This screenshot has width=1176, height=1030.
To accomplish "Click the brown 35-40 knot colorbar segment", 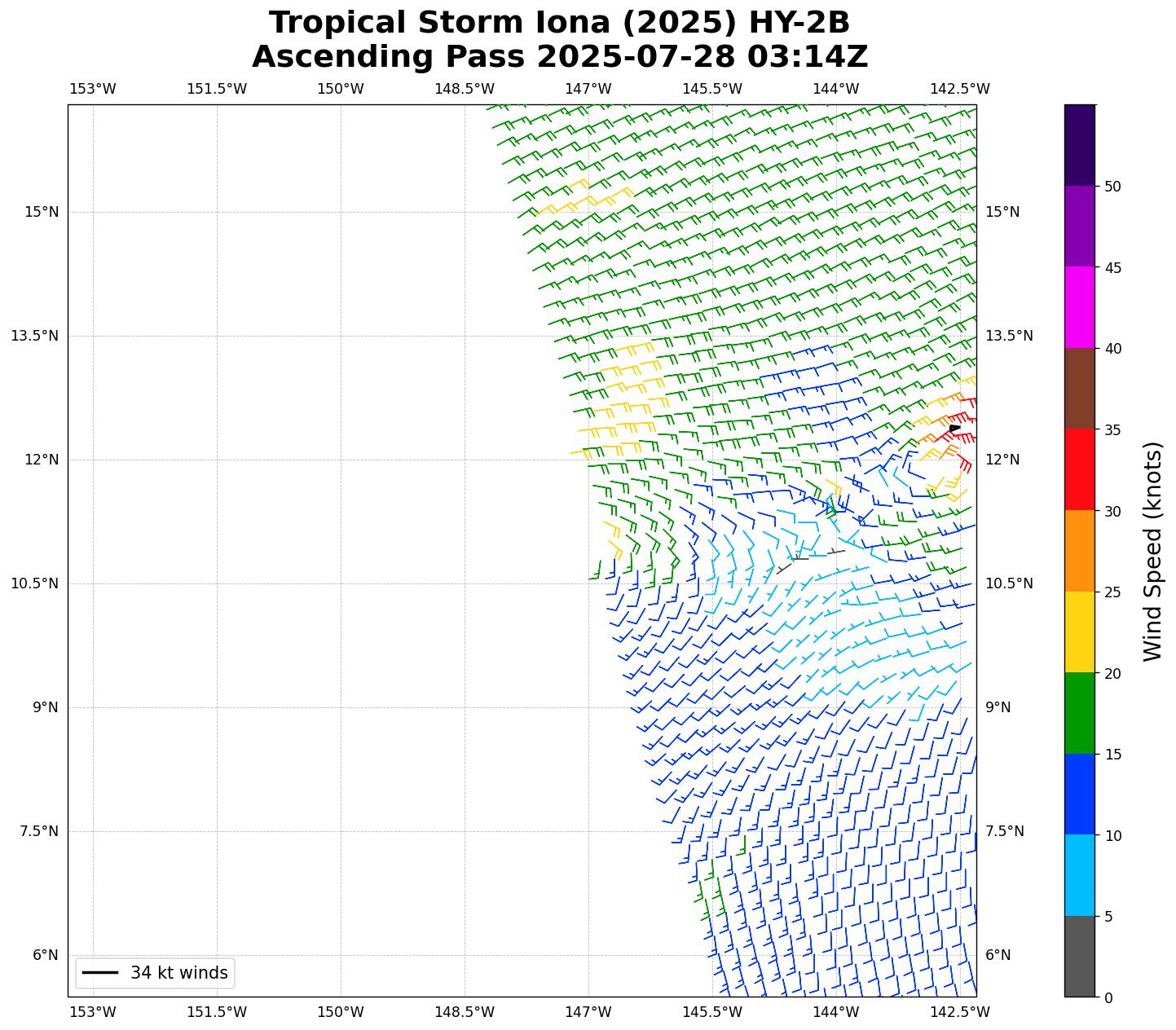I will click(1079, 389).
